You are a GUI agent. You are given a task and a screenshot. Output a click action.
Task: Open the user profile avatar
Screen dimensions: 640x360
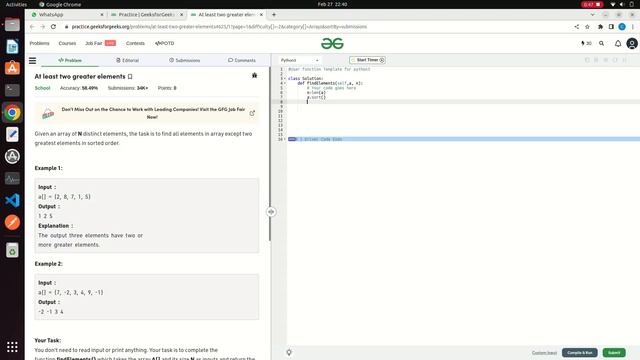[632, 43]
